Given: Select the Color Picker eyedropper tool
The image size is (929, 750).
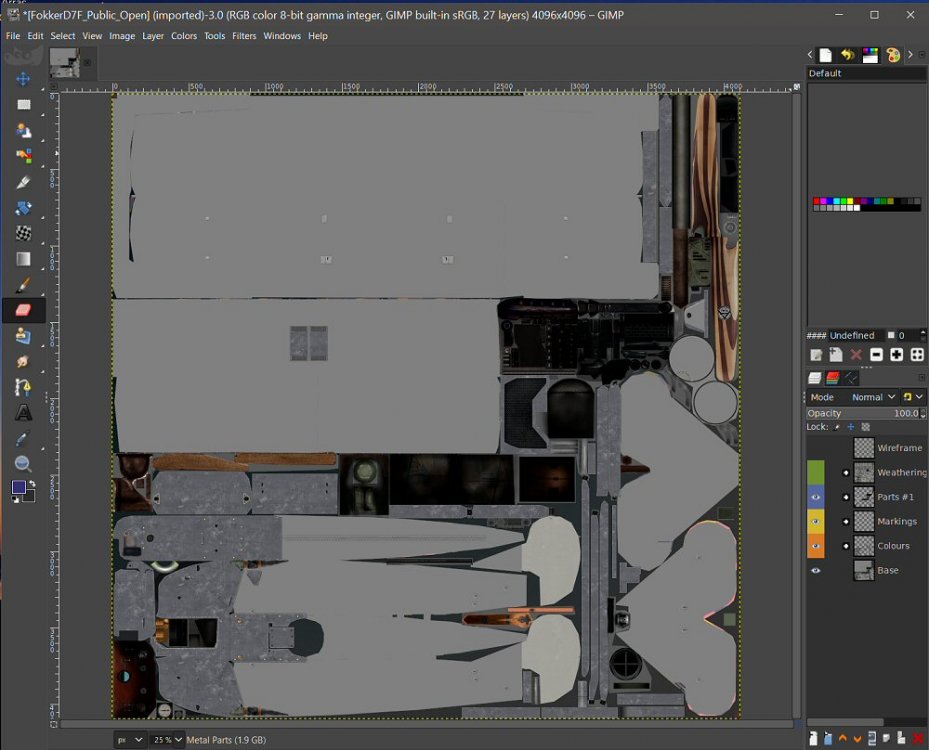Looking at the screenshot, I should (23, 438).
